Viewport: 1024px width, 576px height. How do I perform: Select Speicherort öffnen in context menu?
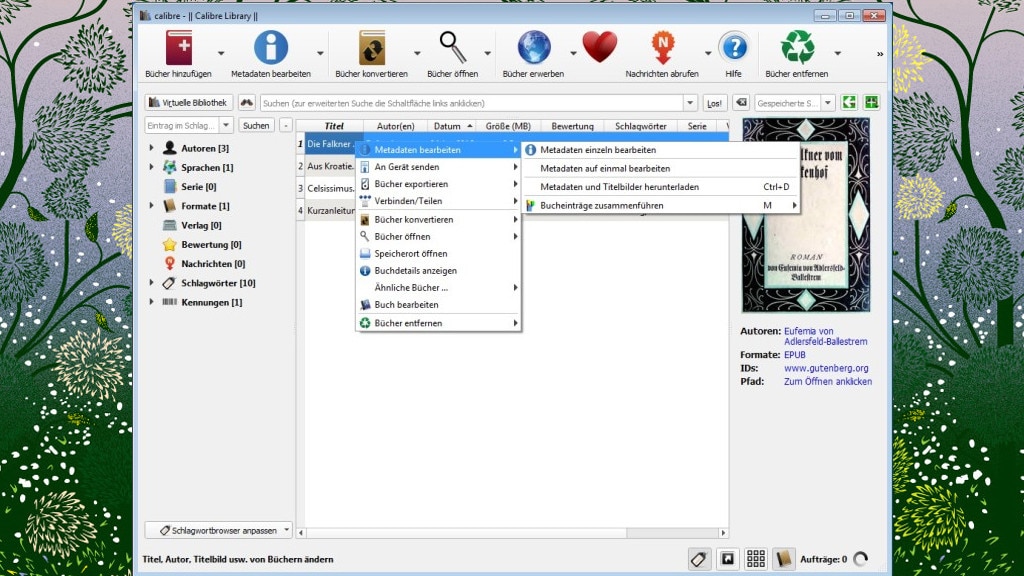[438, 253]
